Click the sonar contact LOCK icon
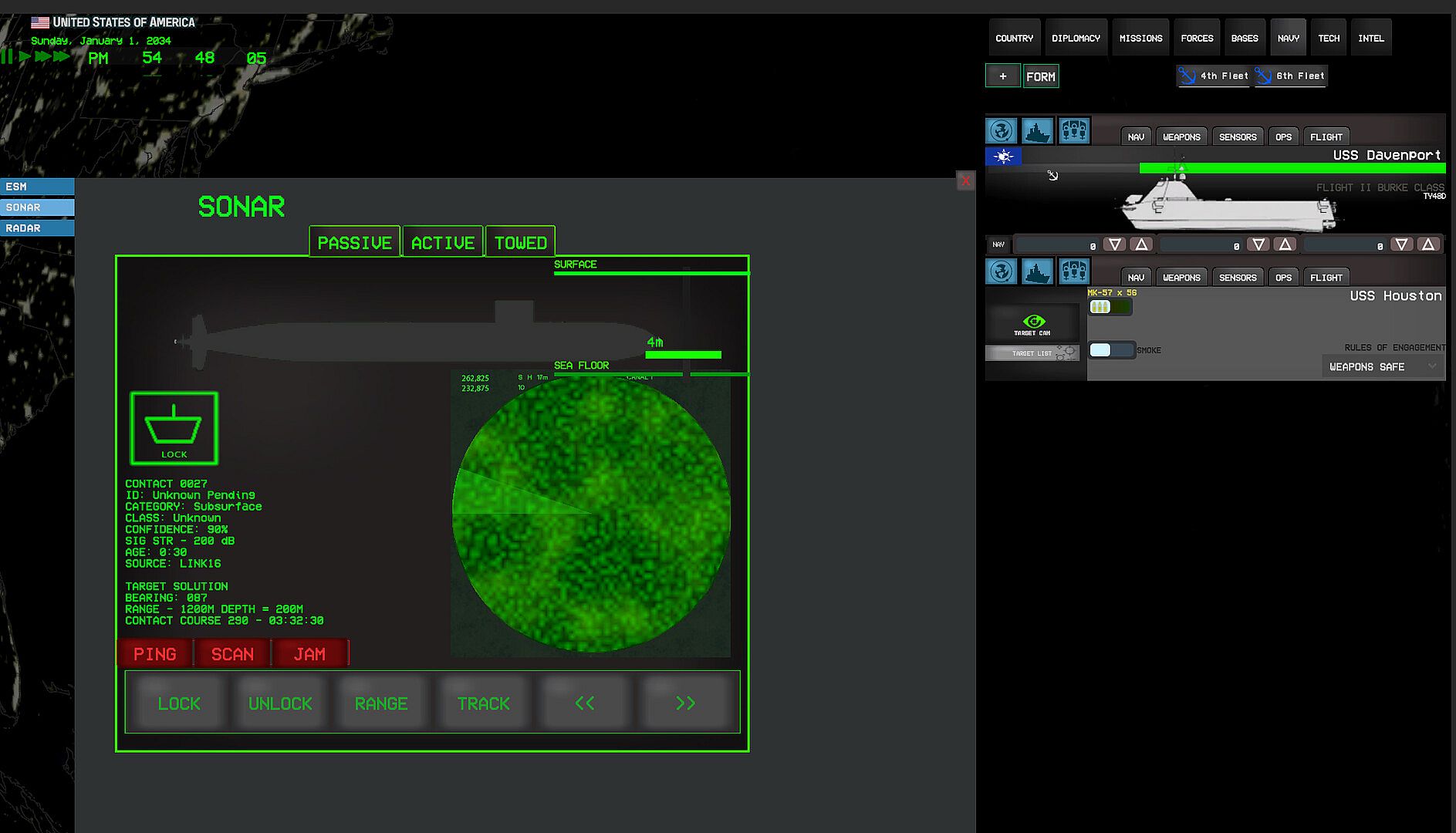Viewport: 1456px width, 833px height. [x=174, y=428]
